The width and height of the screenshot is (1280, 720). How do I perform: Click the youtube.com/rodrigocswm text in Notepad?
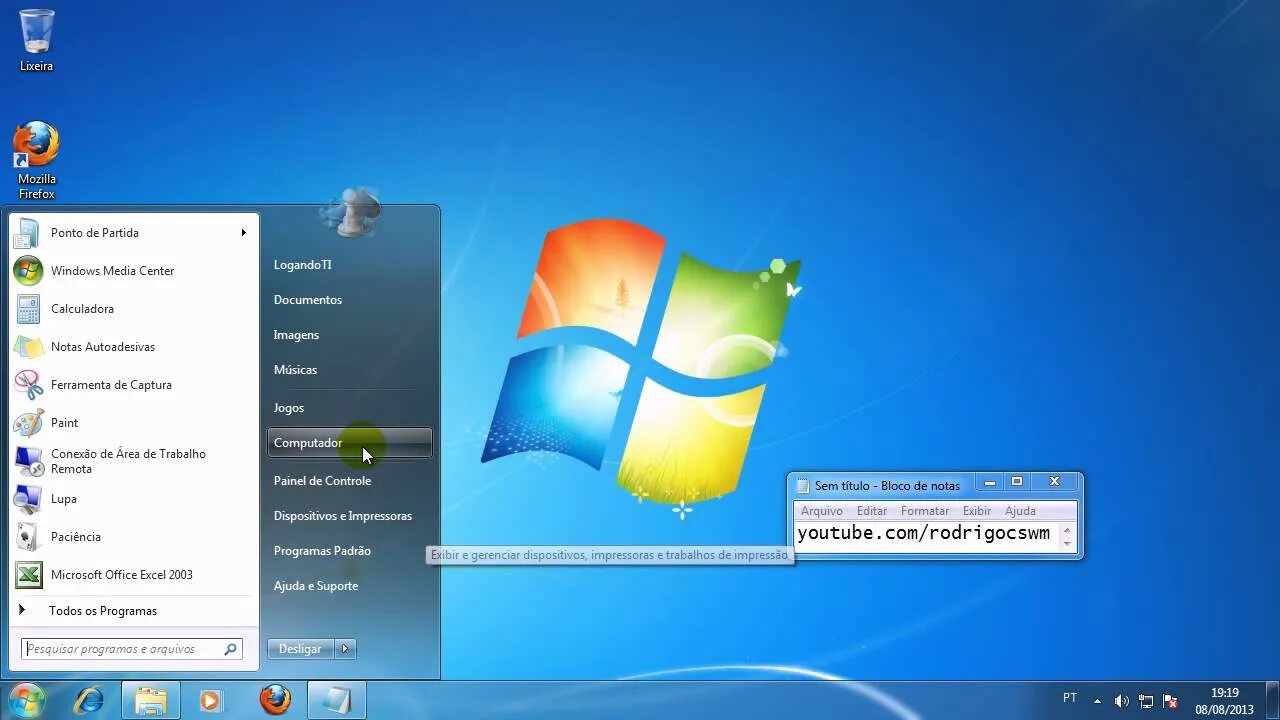pos(924,533)
